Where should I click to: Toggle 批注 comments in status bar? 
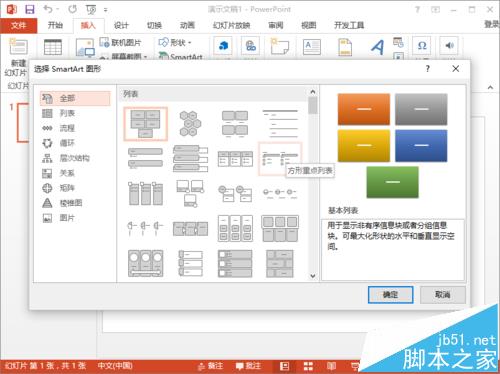[x=248, y=366]
